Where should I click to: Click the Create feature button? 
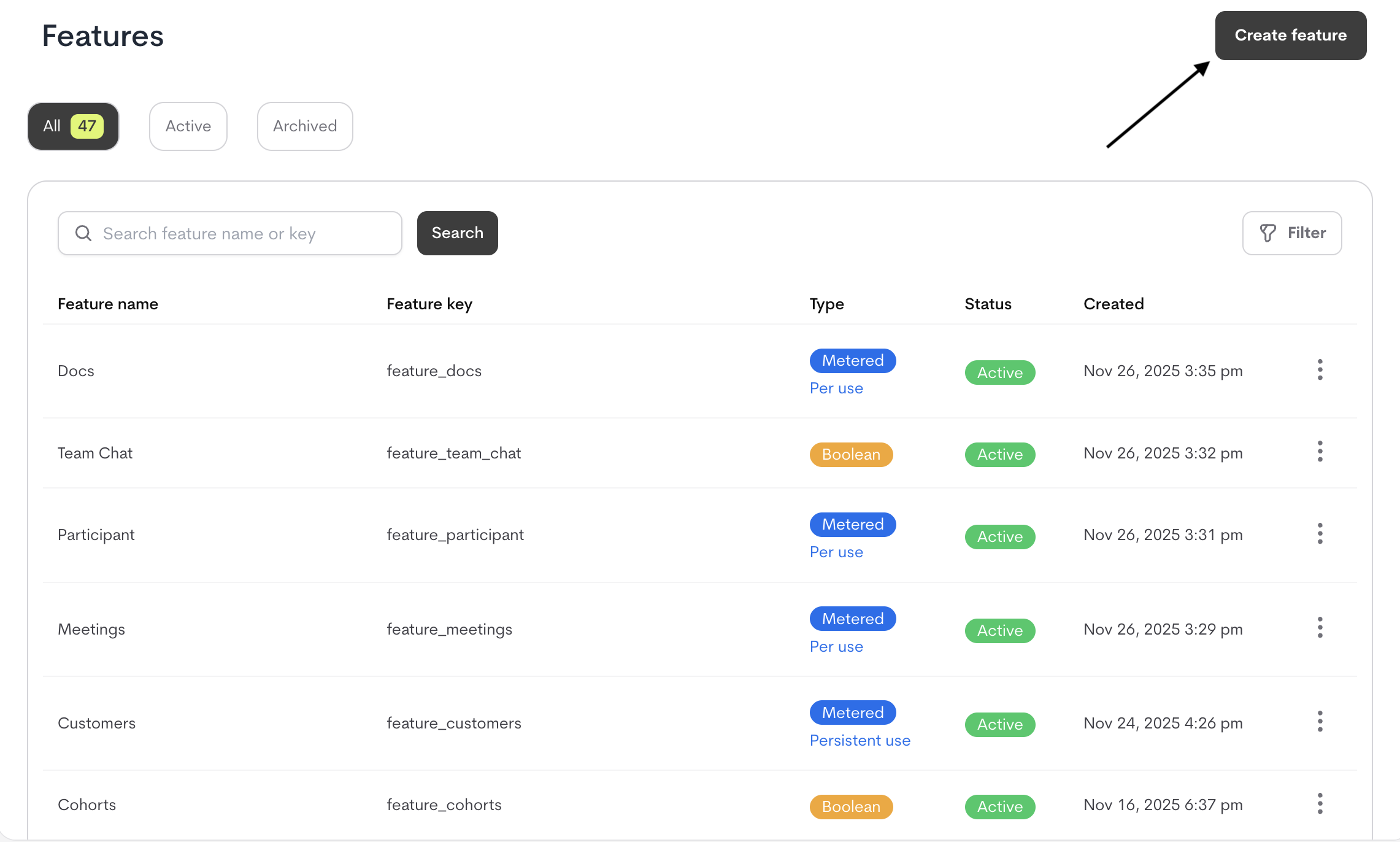point(1290,35)
